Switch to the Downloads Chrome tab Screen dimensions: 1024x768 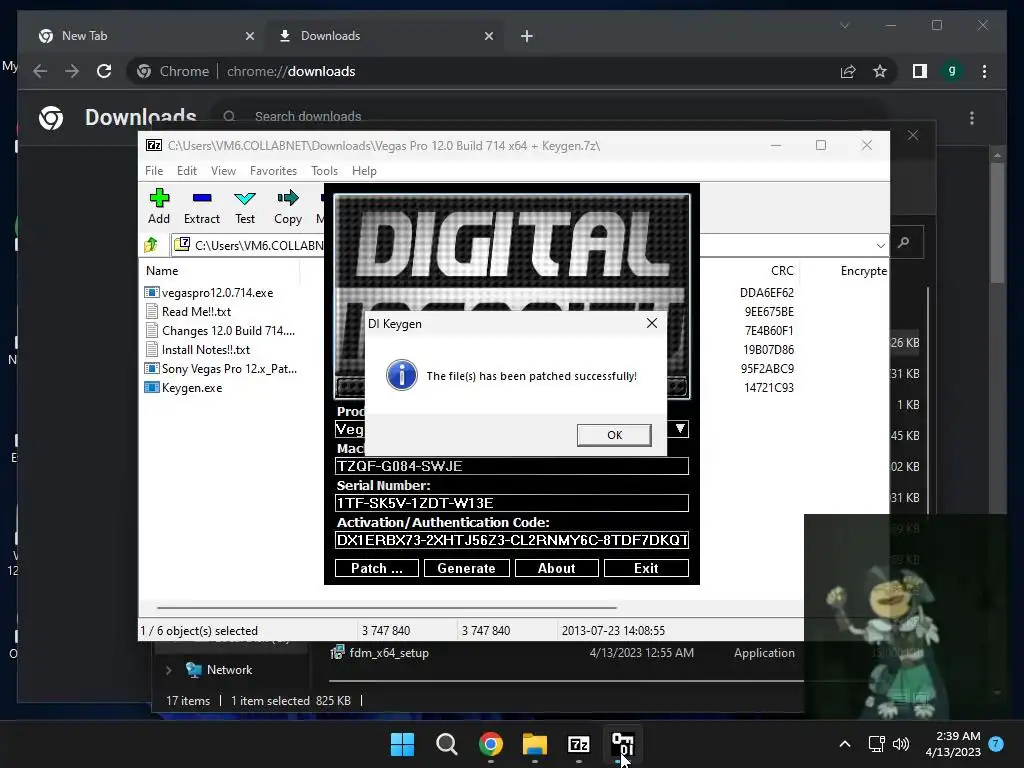[384, 36]
